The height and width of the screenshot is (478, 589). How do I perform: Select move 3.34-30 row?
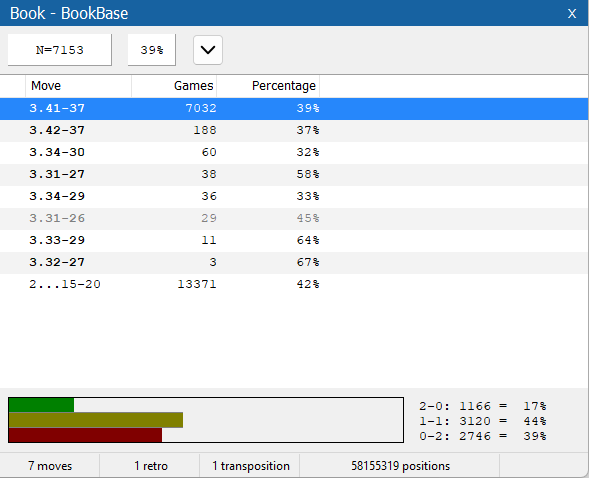(294, 152)
